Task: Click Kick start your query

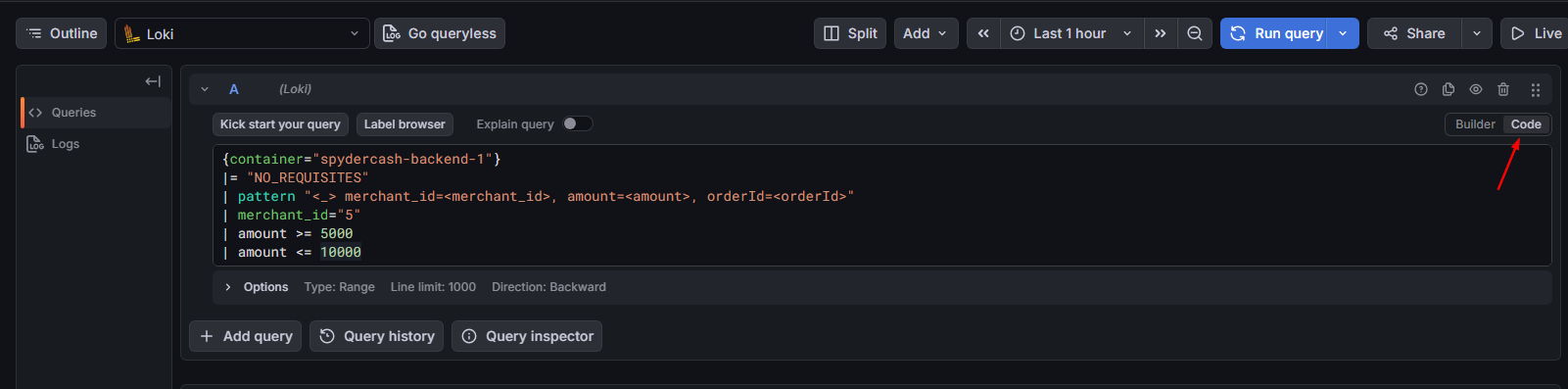Action: (280, 124)
